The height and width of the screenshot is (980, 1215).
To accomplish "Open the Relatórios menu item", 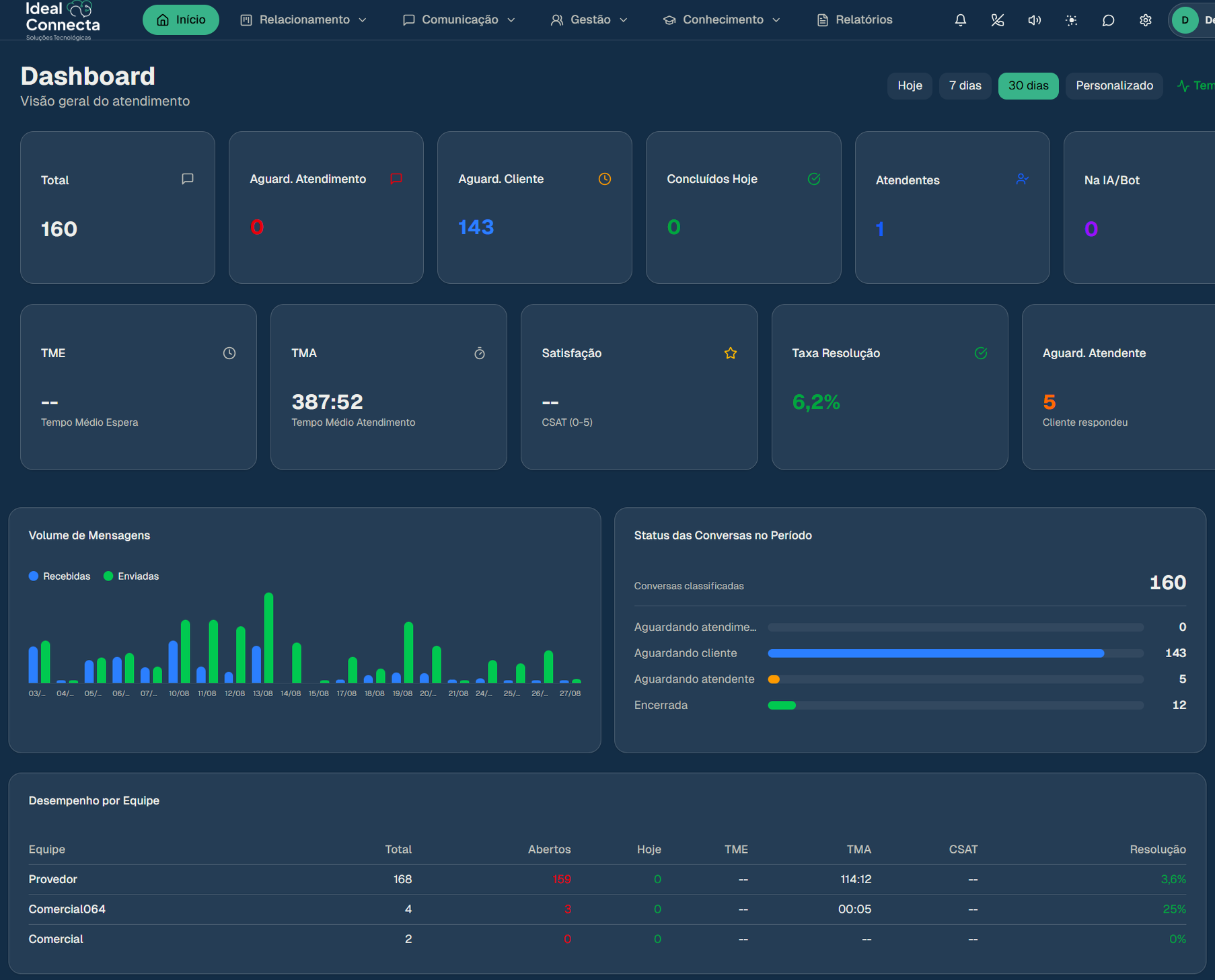I will coord(854,20).
